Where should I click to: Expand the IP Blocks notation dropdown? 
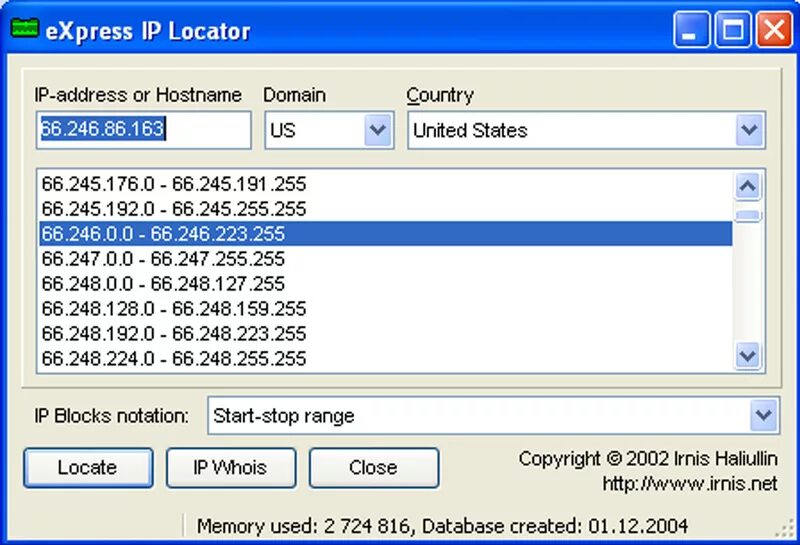point(763,415)
